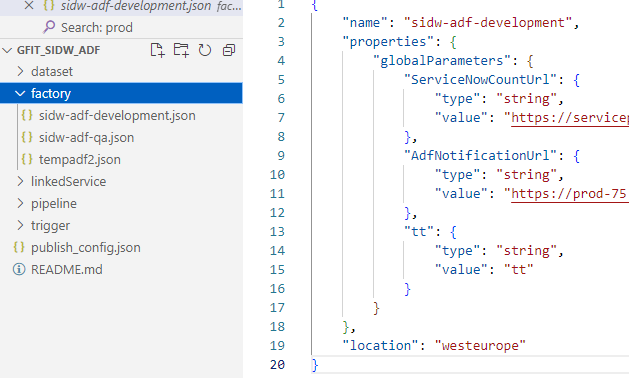Click JSON icon of sidw-adf-qa.json
The width and height of the screenshot is (629, 378).
[27, 137]
